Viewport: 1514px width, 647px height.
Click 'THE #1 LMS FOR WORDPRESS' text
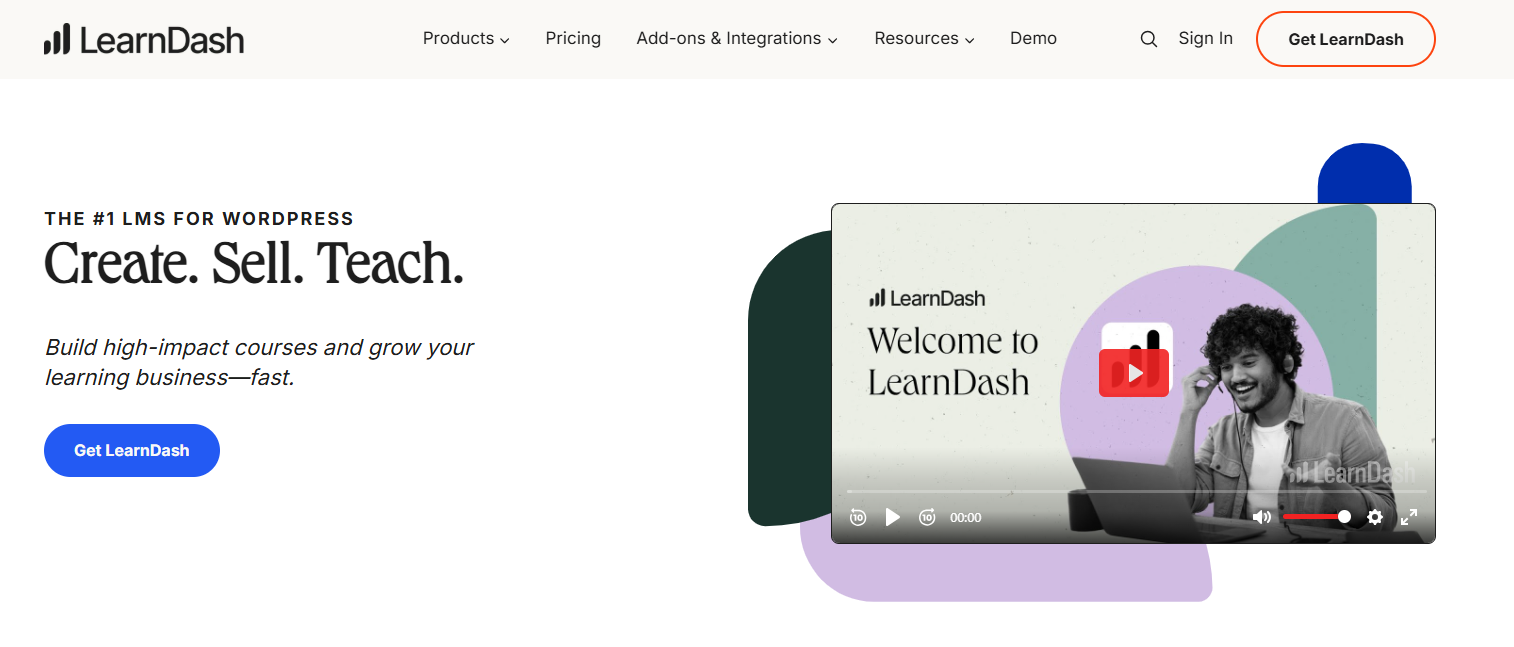pyautogui.click(x=199, y=219)
